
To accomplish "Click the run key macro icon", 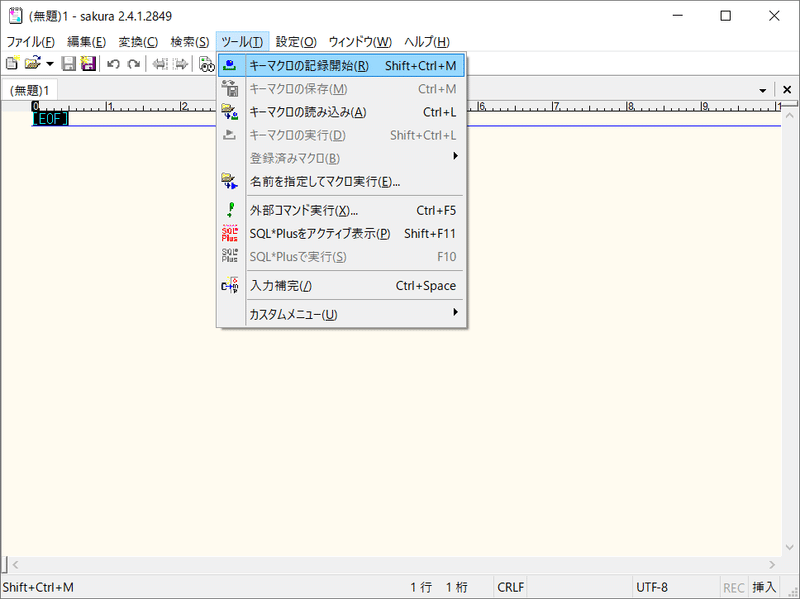I will click(230, 135).
